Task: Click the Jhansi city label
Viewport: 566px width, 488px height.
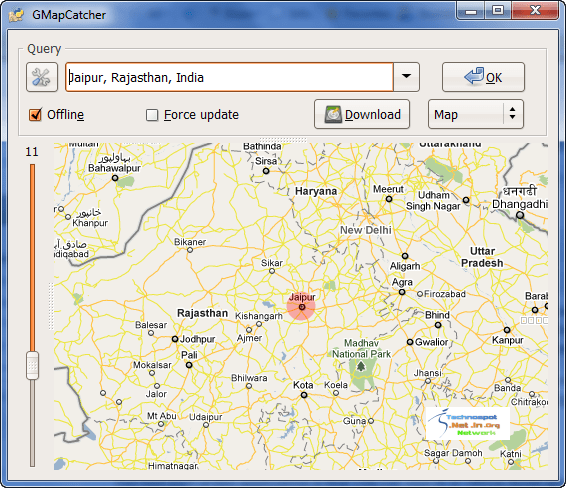Action: coord(428,373)
